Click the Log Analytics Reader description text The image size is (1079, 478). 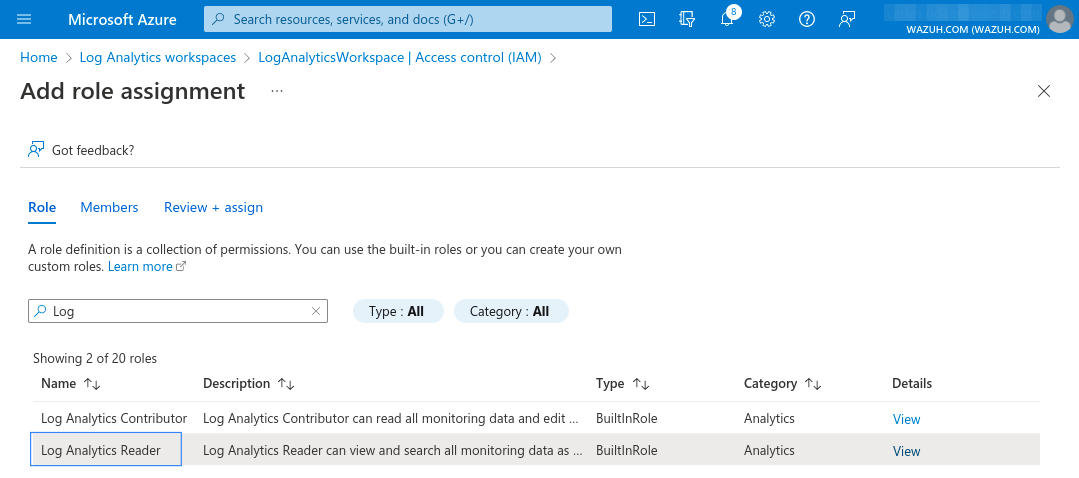(x=392, y=451)
